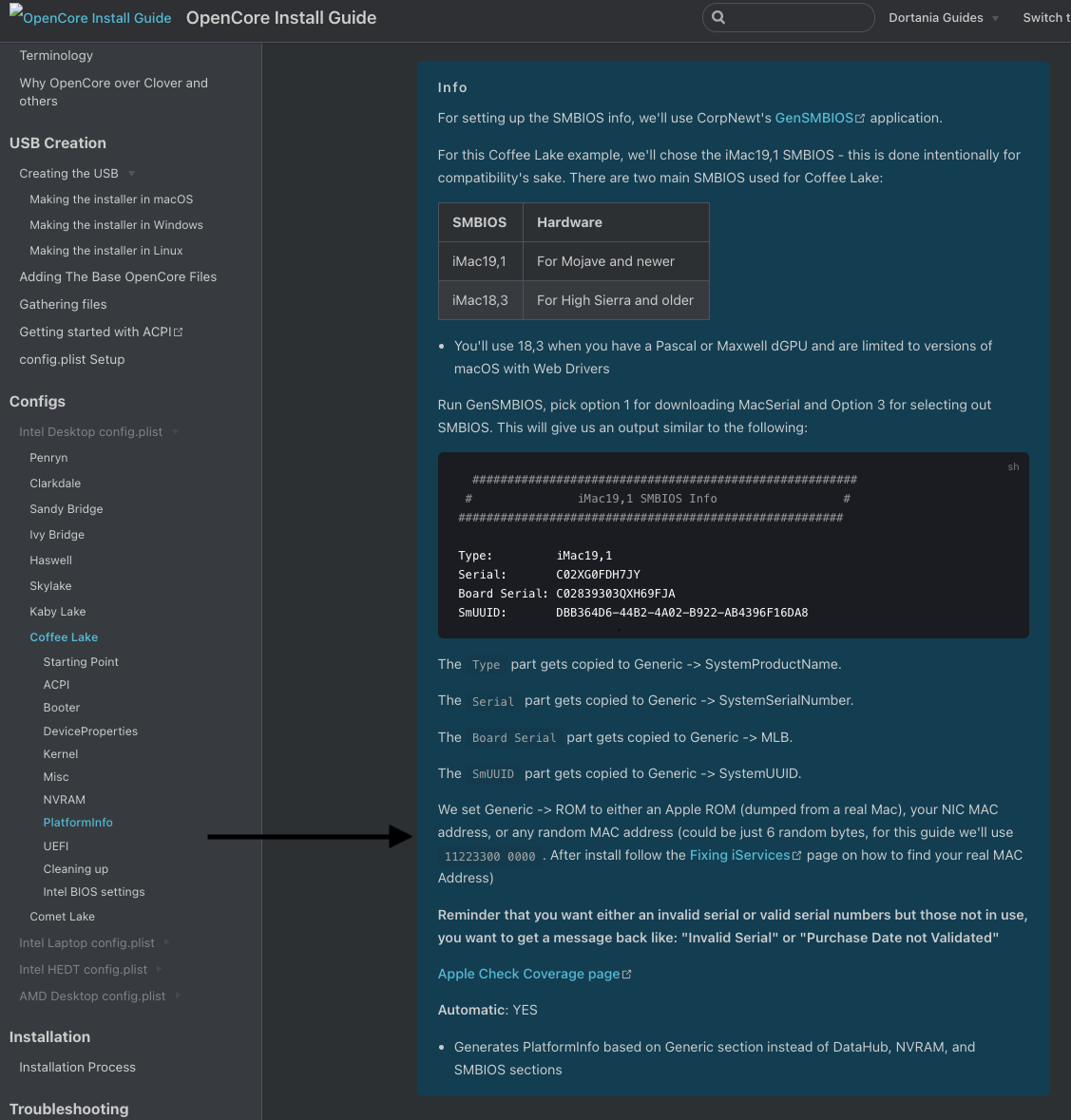
Task: Select Coffee Lake in the sidebar
Action: [64, 637]
